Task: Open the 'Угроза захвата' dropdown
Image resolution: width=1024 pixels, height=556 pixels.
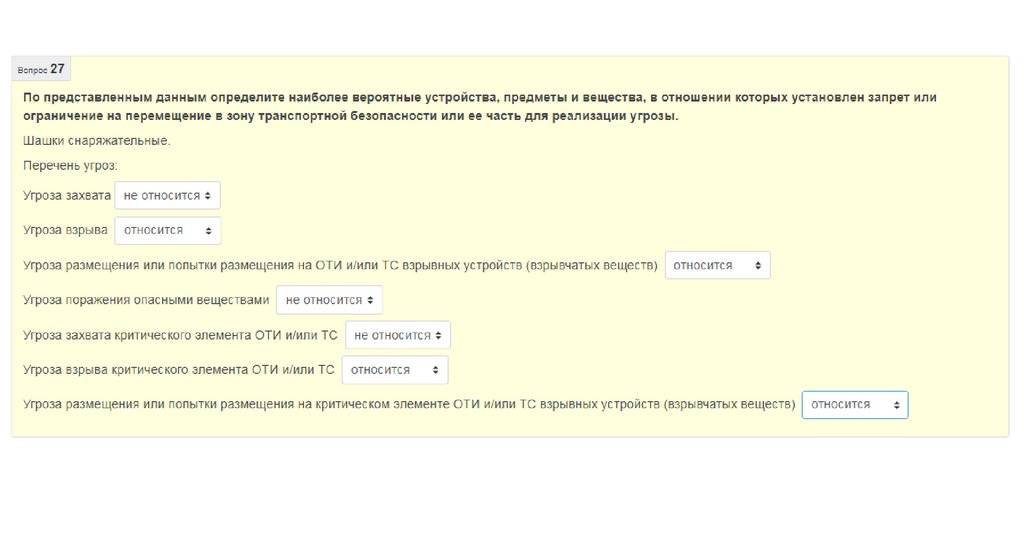Action: pyautogui.click(x=167, y=195)
